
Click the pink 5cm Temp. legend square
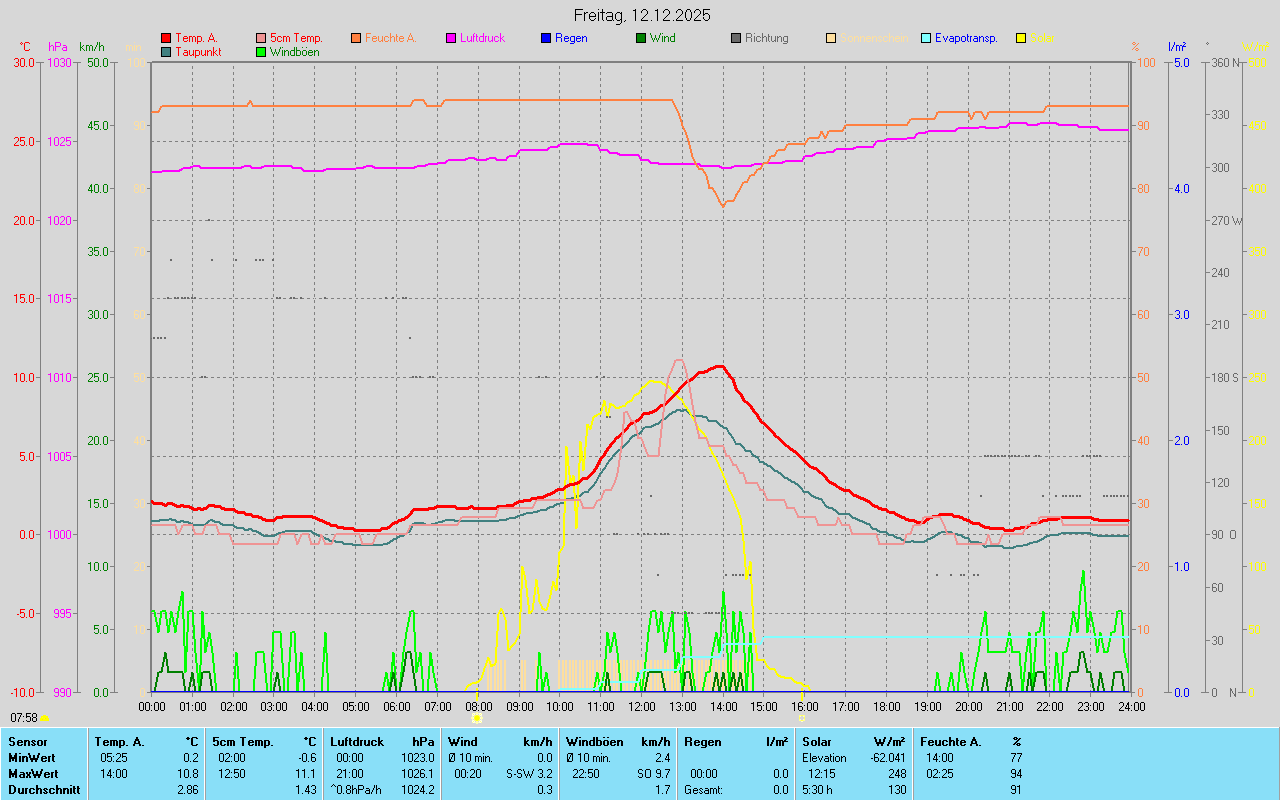coord(262,38)
